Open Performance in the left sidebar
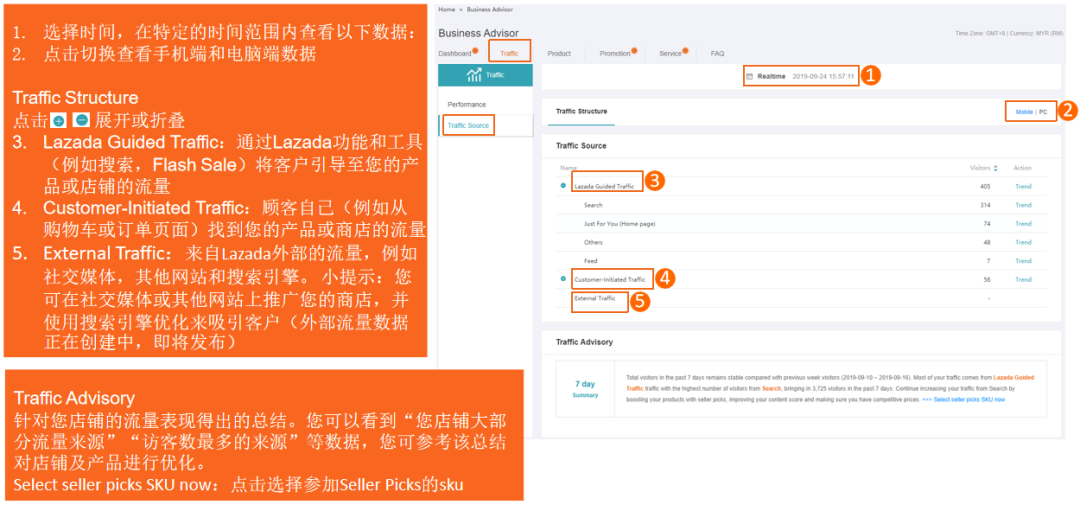 click(466, 105)
